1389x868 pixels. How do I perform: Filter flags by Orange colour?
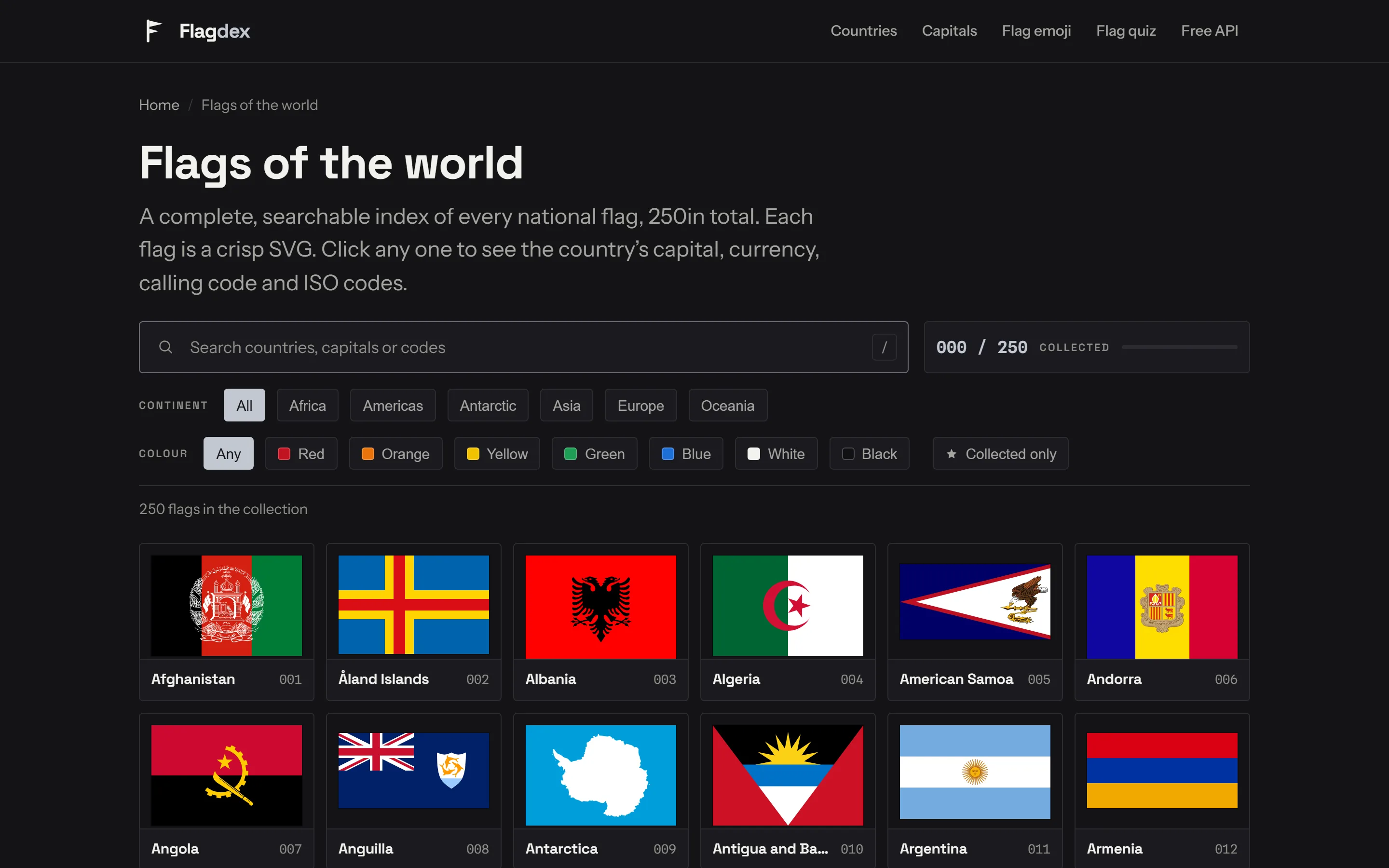coord(395,453)
